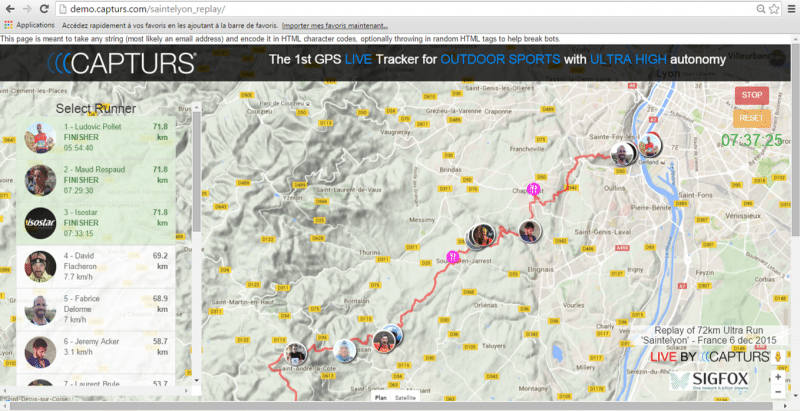Click pink food checkpoint marker near Soucieu-en-Jarrest
Screen dimensions: 800x411
[453, 256]
